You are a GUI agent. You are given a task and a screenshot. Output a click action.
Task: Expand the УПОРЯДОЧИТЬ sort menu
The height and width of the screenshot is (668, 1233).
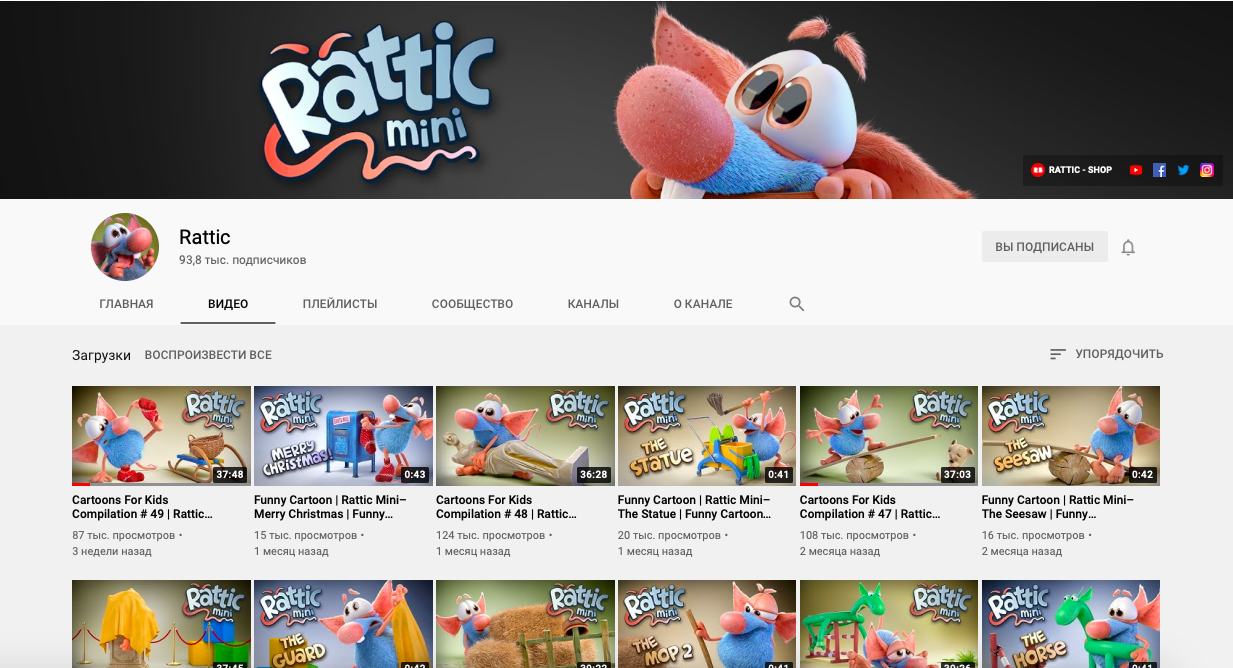coord(1106,354)
